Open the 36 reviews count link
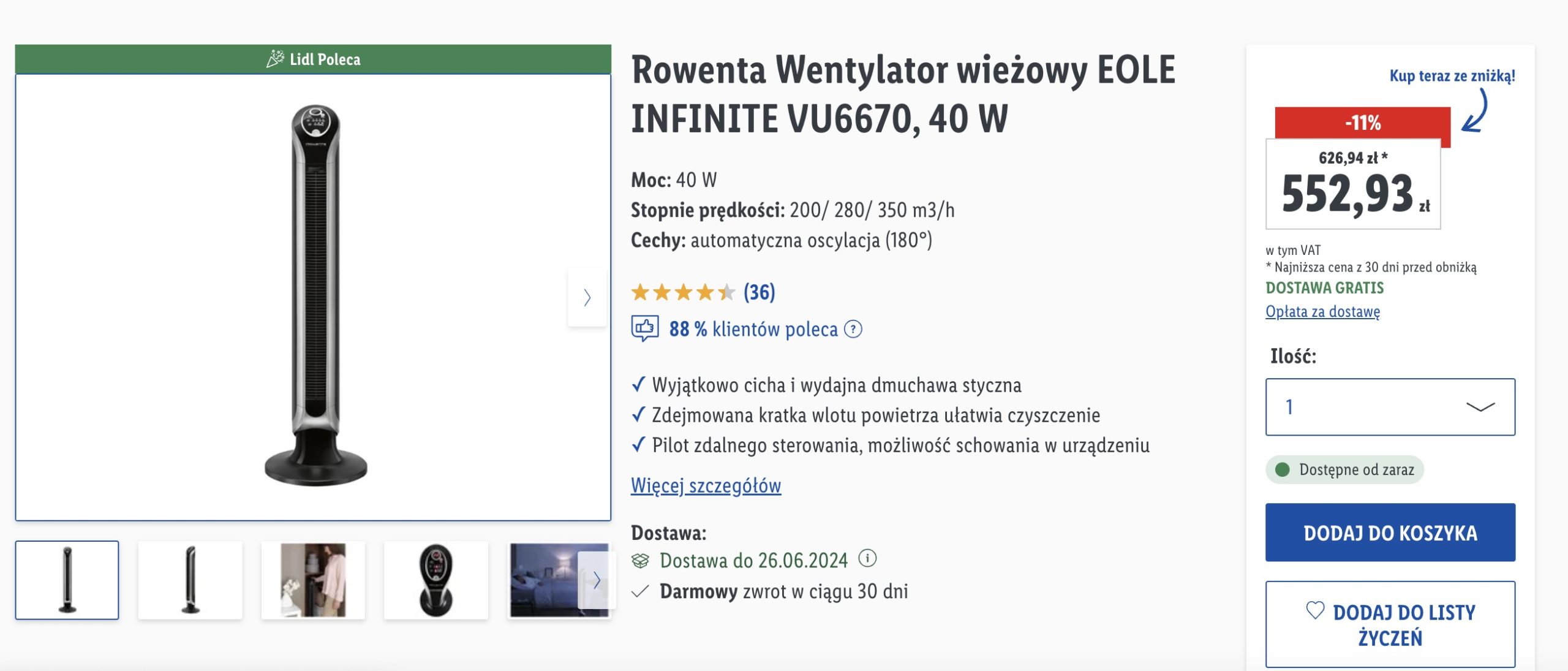 (x=759, y=292)
